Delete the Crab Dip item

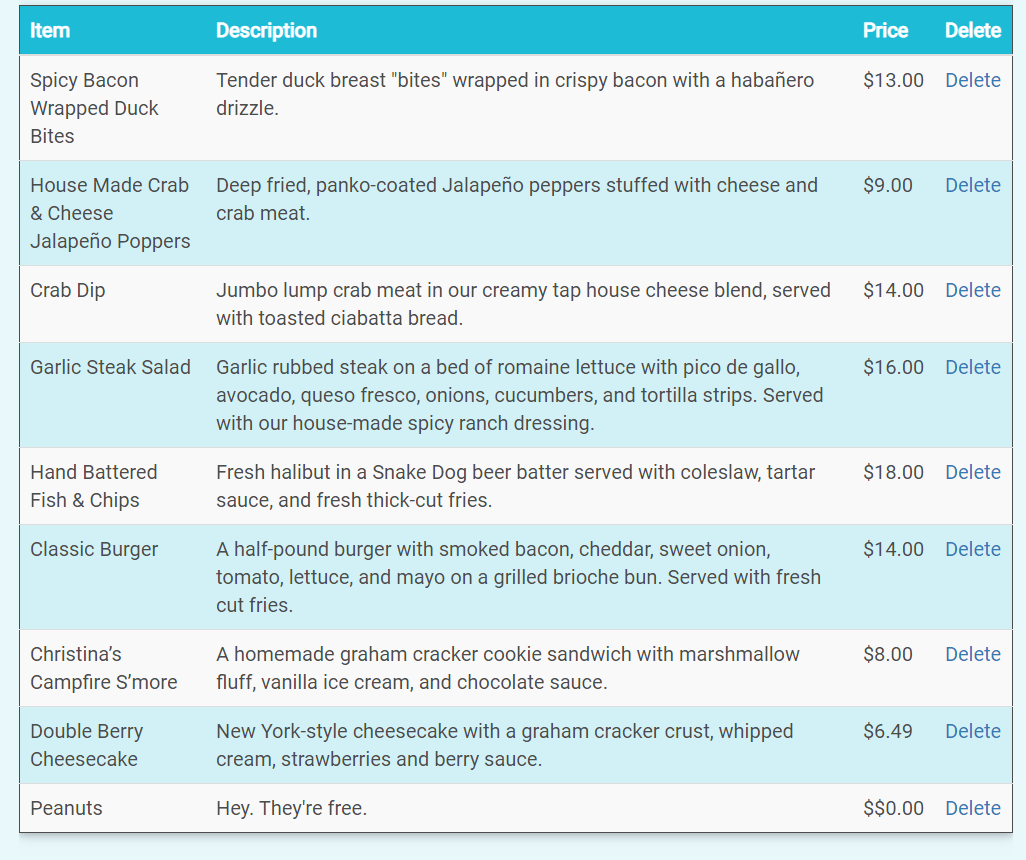[972, 290]
